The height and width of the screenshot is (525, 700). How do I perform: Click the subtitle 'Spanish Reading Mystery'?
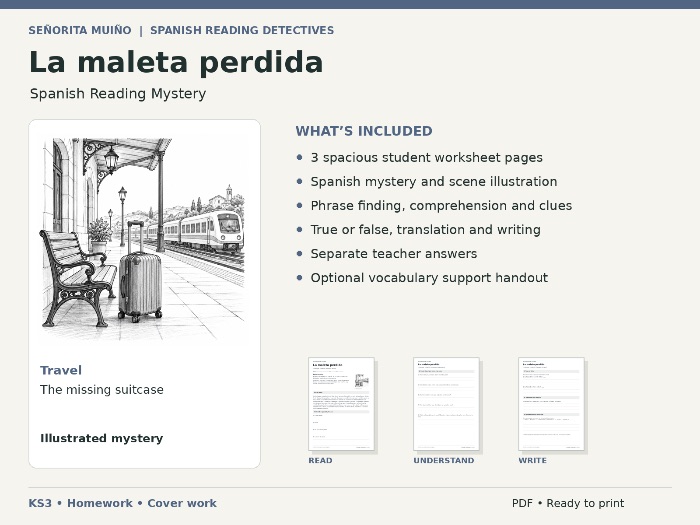pyautogui.click(x=118, y=94)
